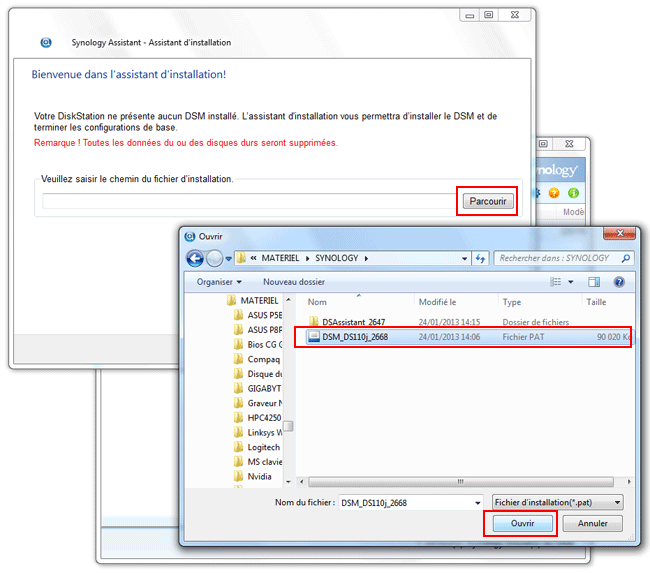Sort files by the Nom column header
Screen dimensions: 650x573
point(318,302)
